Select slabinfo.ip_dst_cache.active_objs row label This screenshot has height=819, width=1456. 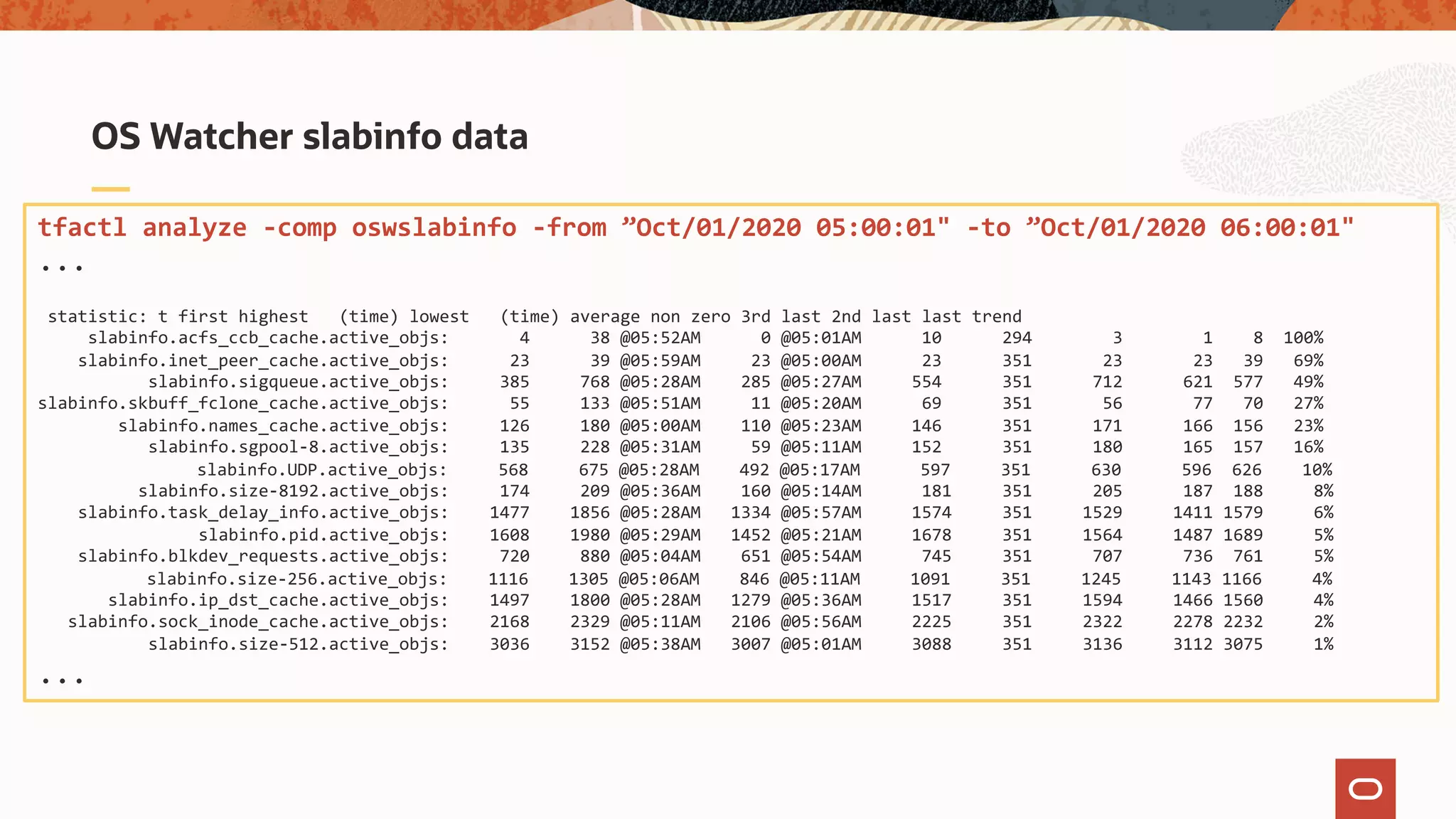pyautogui.click(x=278, y=600)
